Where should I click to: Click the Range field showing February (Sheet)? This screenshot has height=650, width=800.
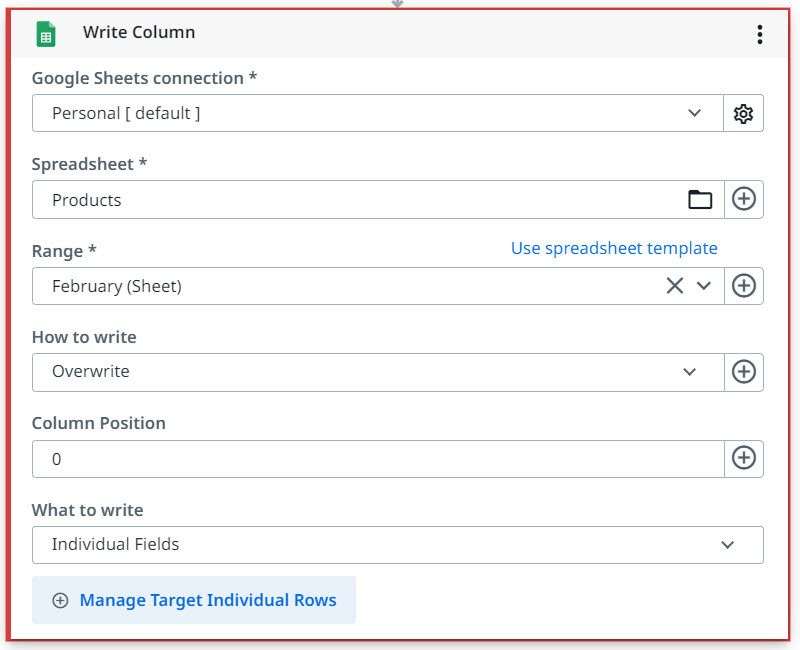340,286
